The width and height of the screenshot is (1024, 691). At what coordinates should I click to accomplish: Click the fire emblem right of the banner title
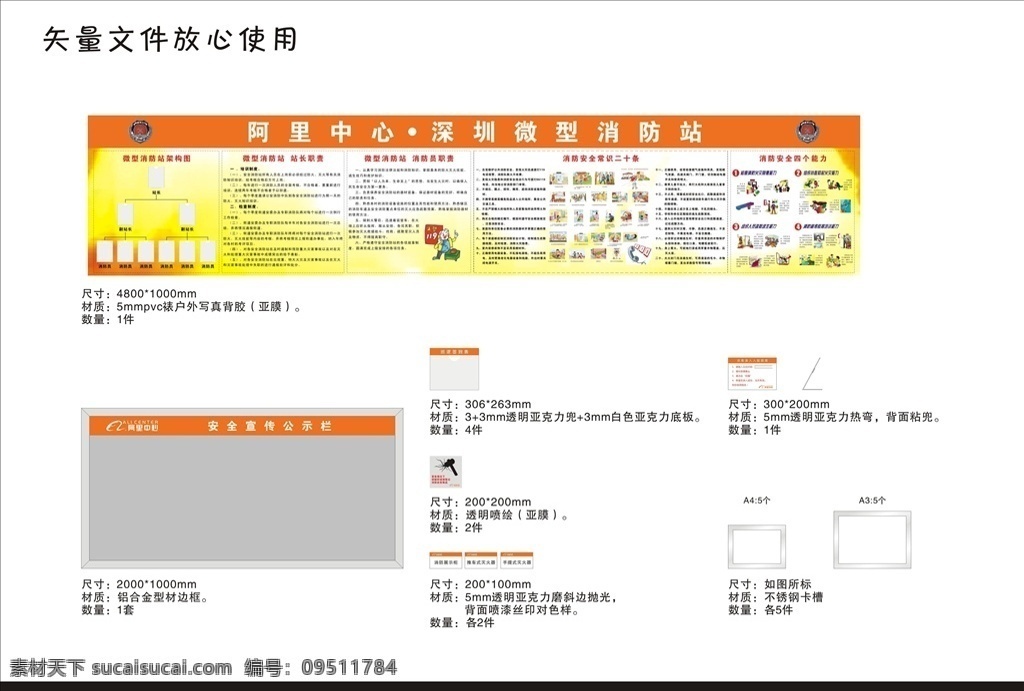coord(807,131)
